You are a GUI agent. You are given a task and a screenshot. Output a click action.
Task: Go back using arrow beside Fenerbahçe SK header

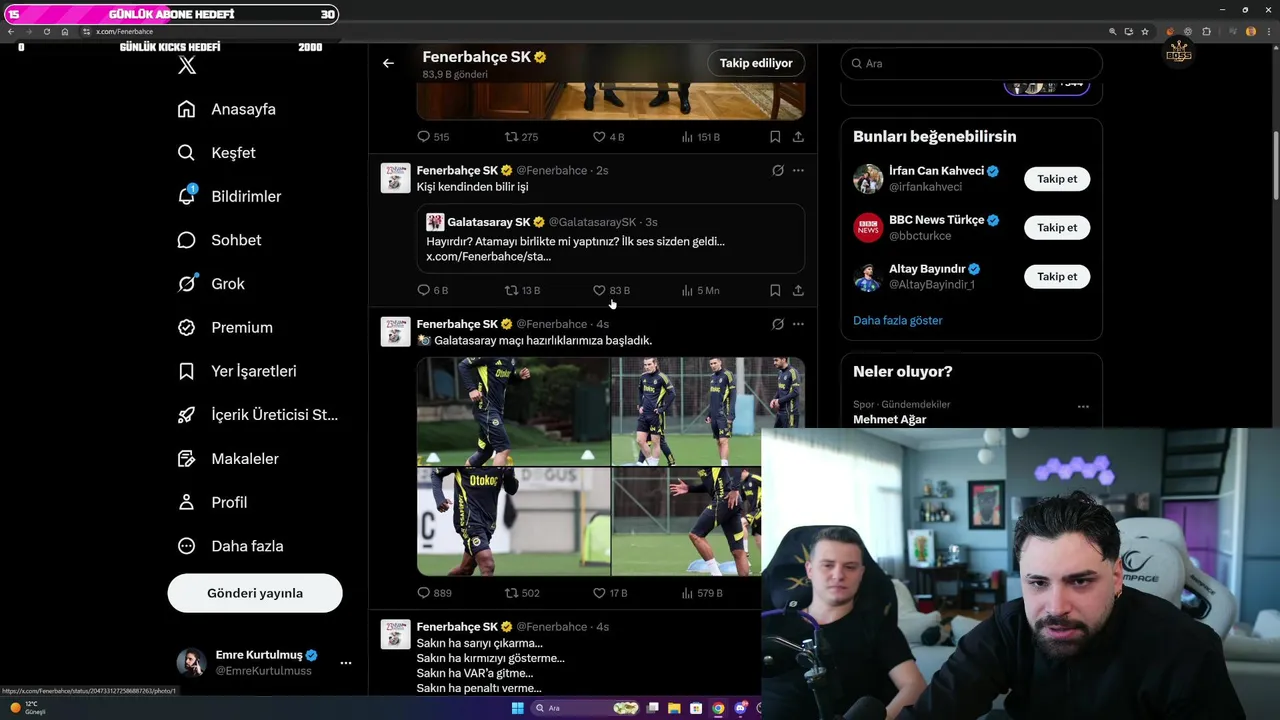(388, 63)
